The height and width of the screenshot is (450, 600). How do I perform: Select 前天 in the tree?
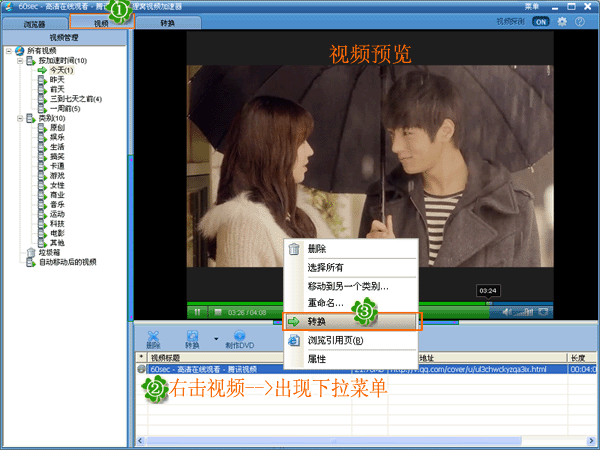57,90
